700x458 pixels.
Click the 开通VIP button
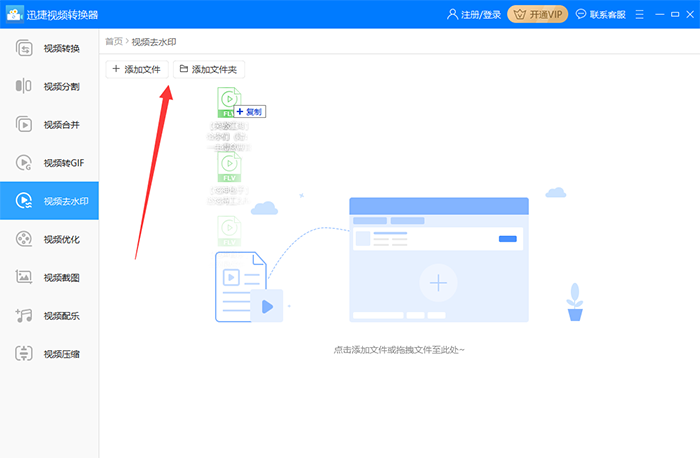[538, 14]
